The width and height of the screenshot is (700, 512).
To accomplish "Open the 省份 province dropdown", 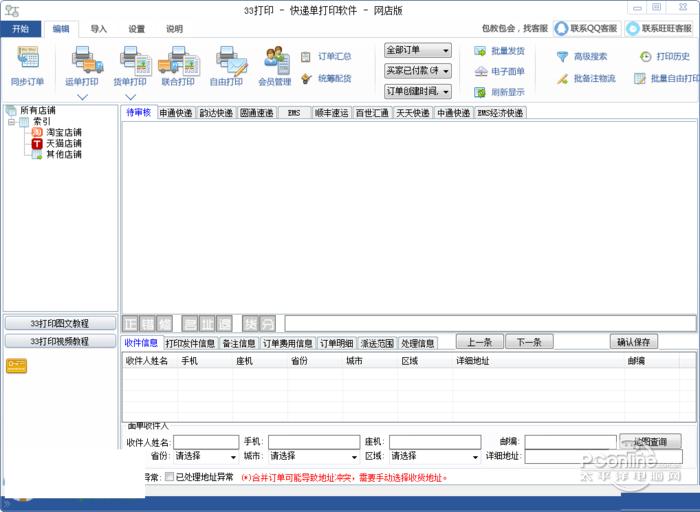I will pos(206,456).
